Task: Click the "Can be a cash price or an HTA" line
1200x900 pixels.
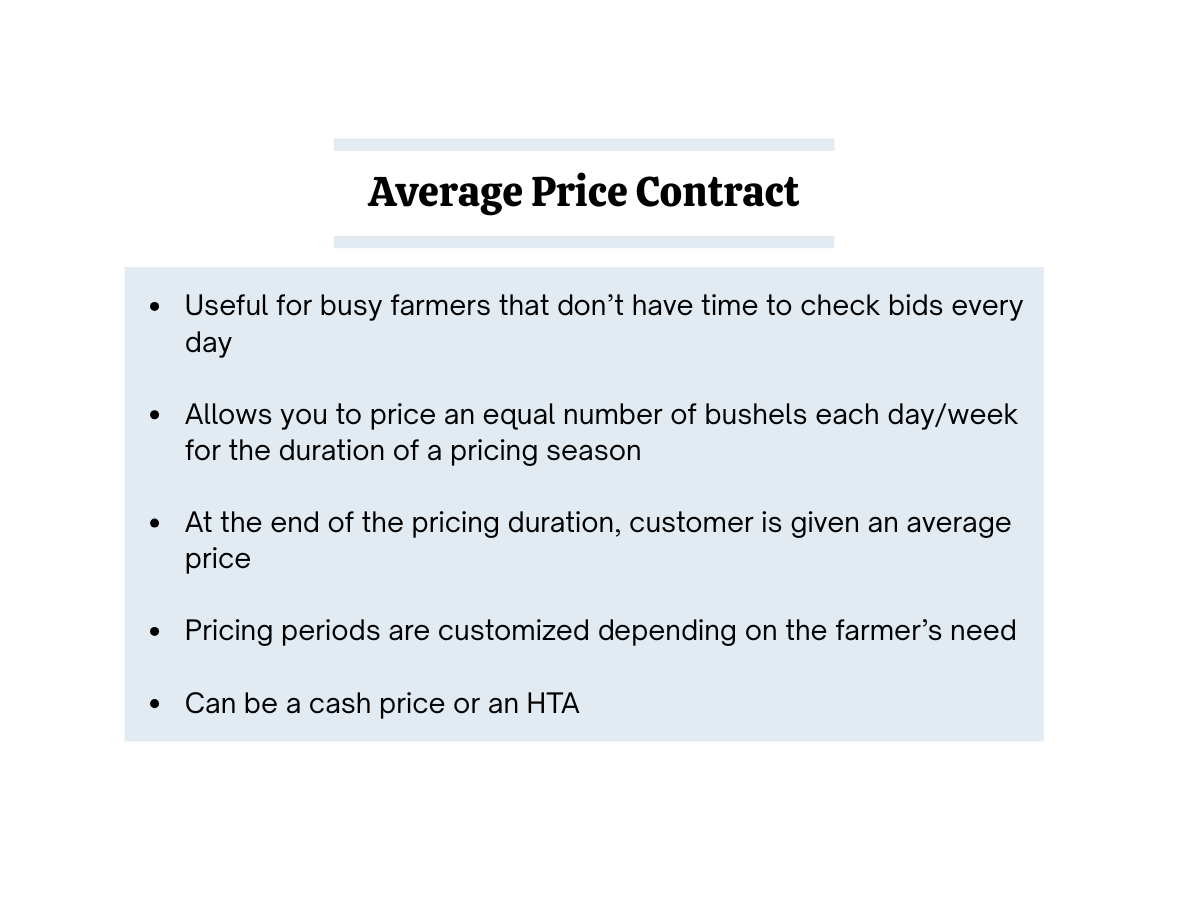Action: pyautogui.click(x=382, y=704)
